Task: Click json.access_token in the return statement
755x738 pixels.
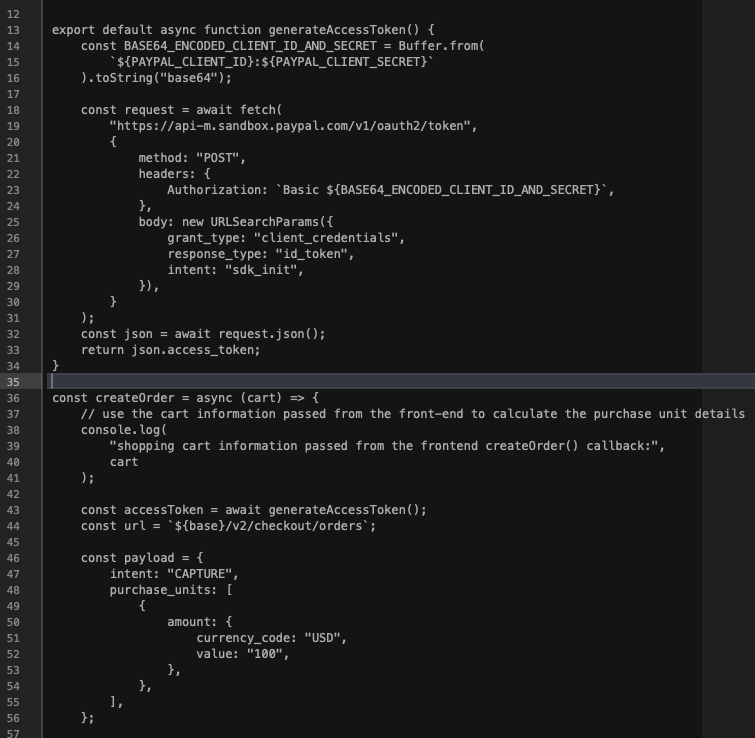Action: tap(195, 350)
